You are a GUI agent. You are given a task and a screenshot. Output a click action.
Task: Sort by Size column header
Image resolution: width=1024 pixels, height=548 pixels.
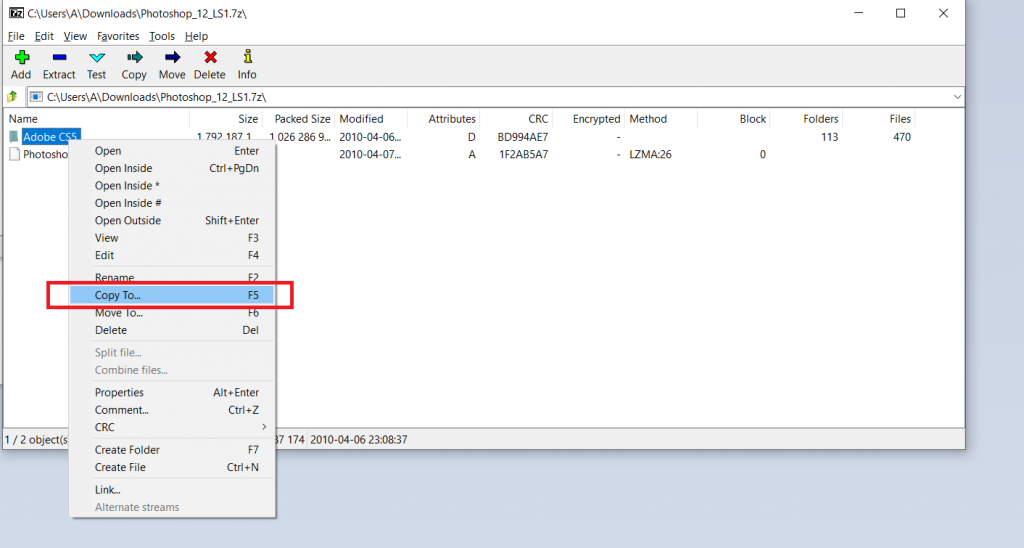point(226,119)
